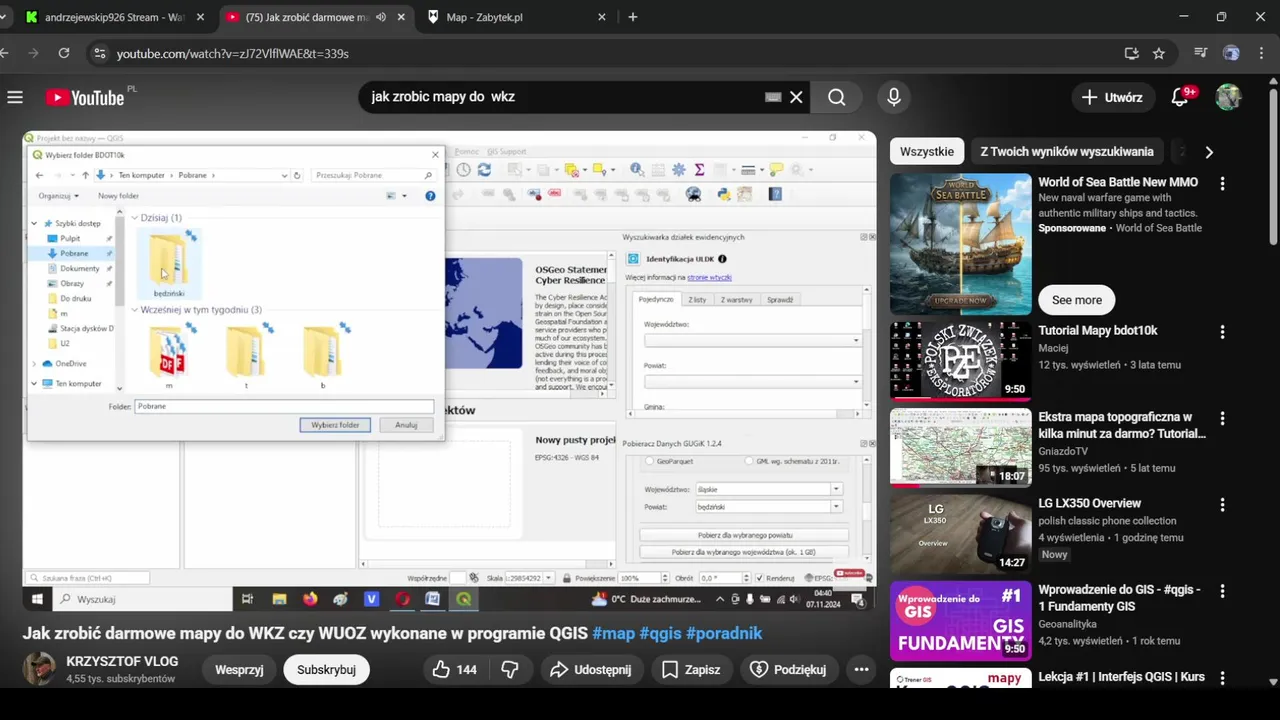
Task: Open the #qgis hashtag link
Action: coord(660,633)
